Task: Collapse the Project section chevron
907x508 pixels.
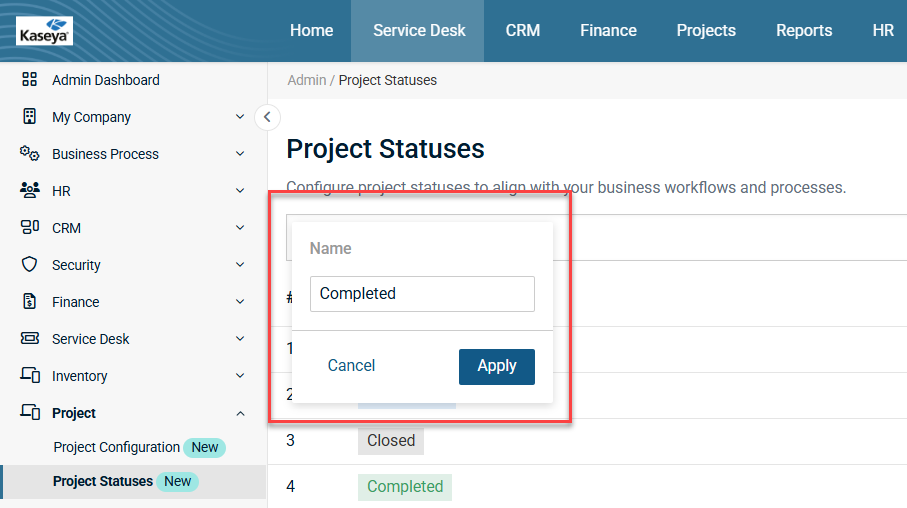Action: click(x=240, y=413)
